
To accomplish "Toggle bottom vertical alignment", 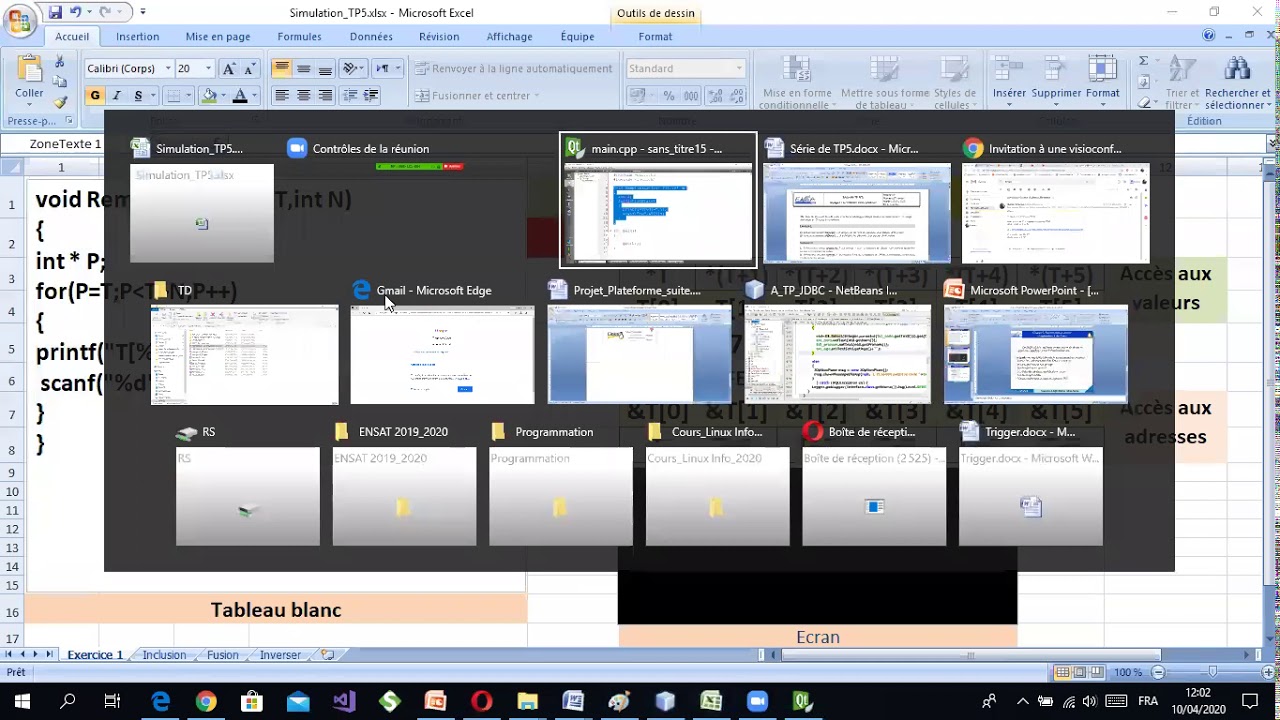I will click(325, 68).
